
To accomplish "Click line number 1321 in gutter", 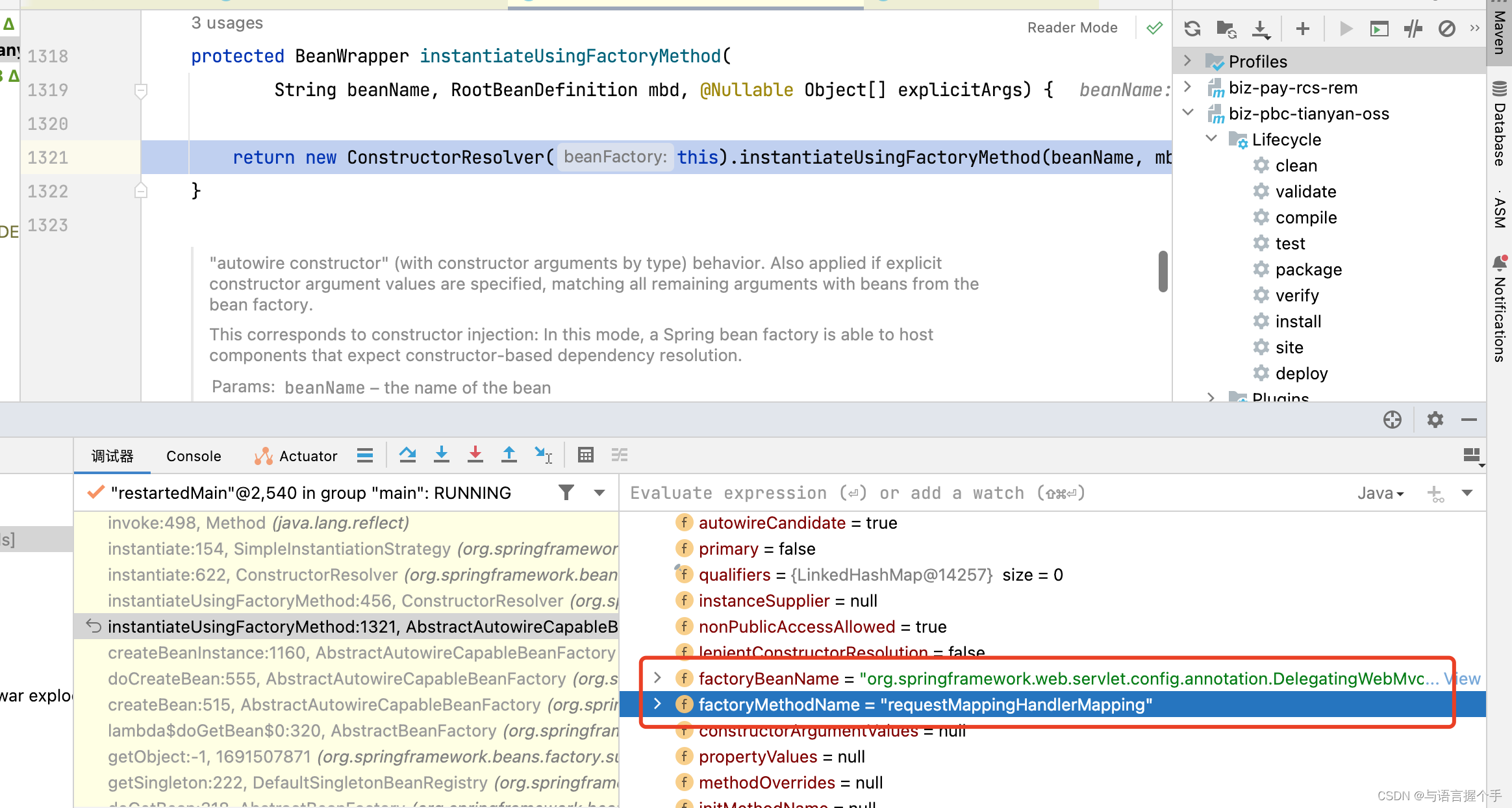I will point(47,157).
